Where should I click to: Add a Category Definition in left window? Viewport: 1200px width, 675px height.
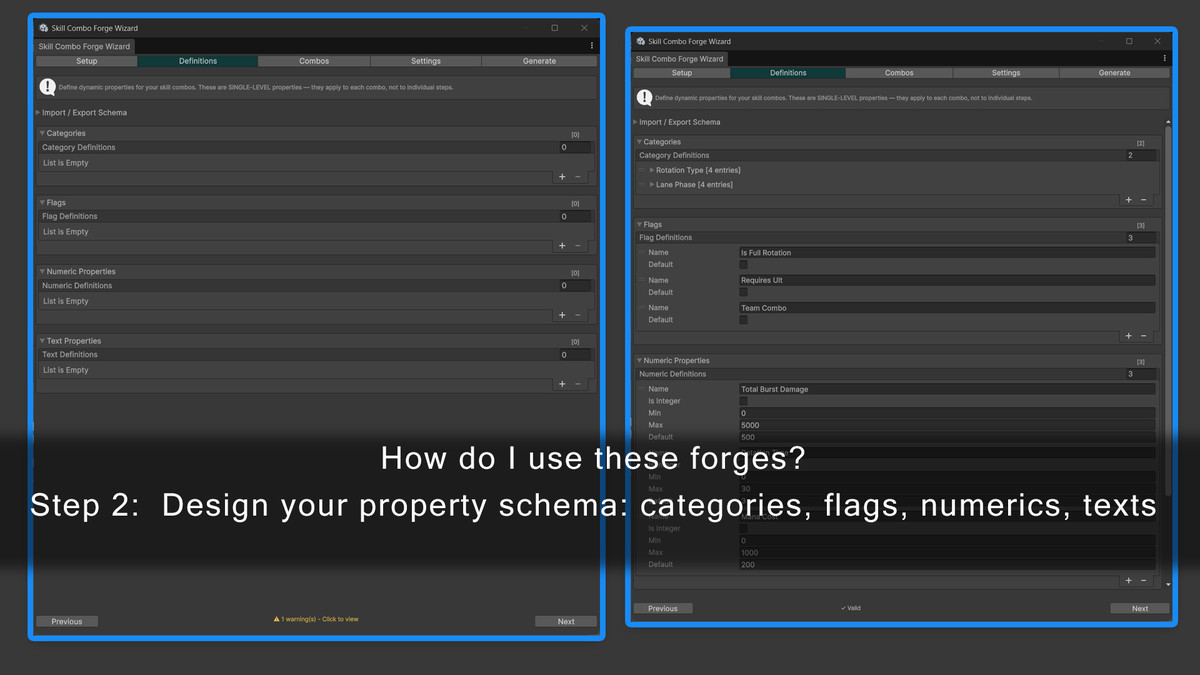click(562, 177)
